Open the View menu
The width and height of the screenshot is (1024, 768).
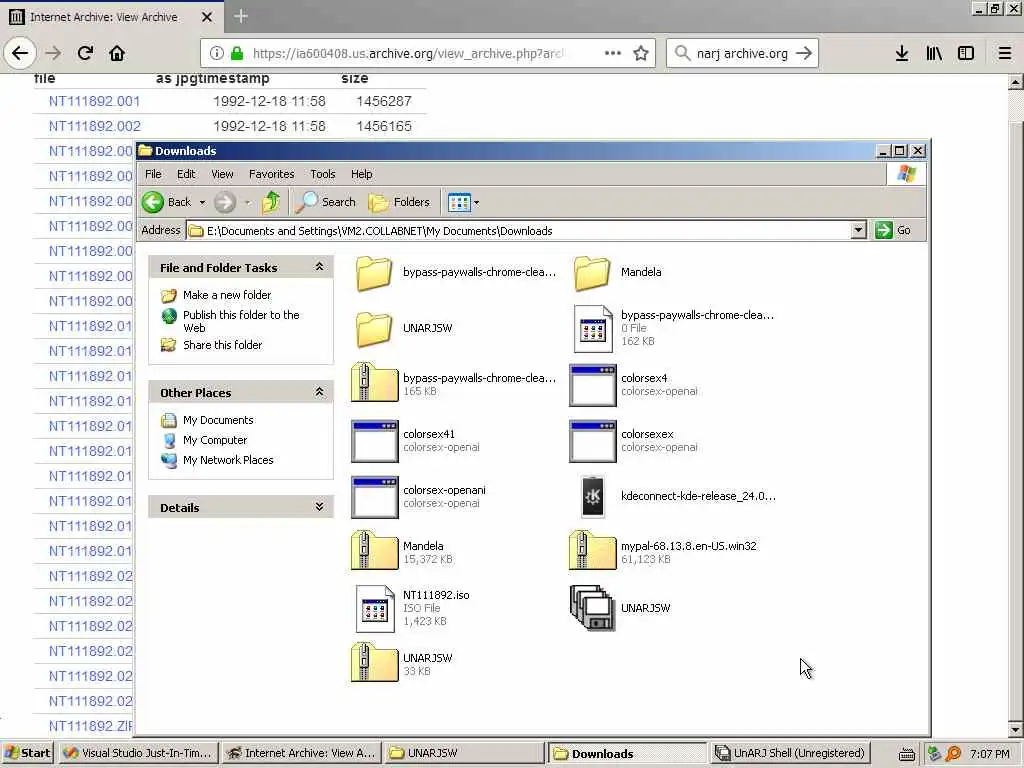point(222,174)
